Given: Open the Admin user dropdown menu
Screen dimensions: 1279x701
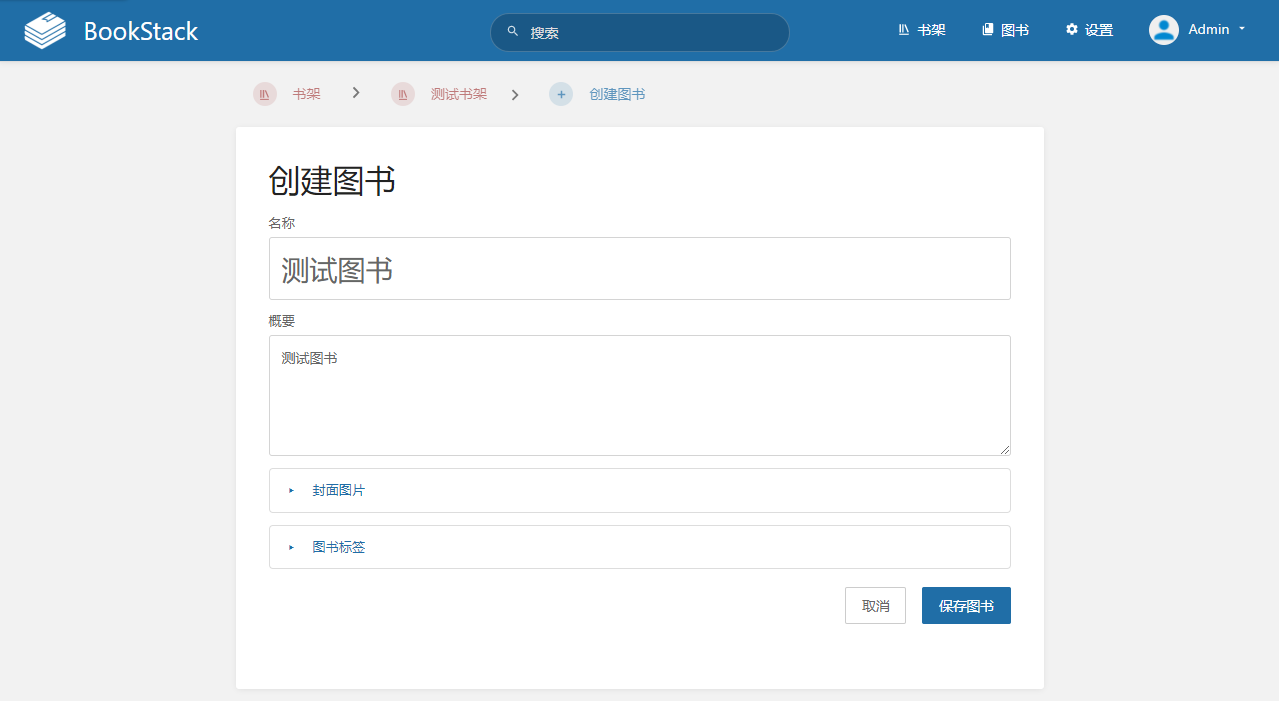Looking at the screenshot, I should tap(1211, 30).
